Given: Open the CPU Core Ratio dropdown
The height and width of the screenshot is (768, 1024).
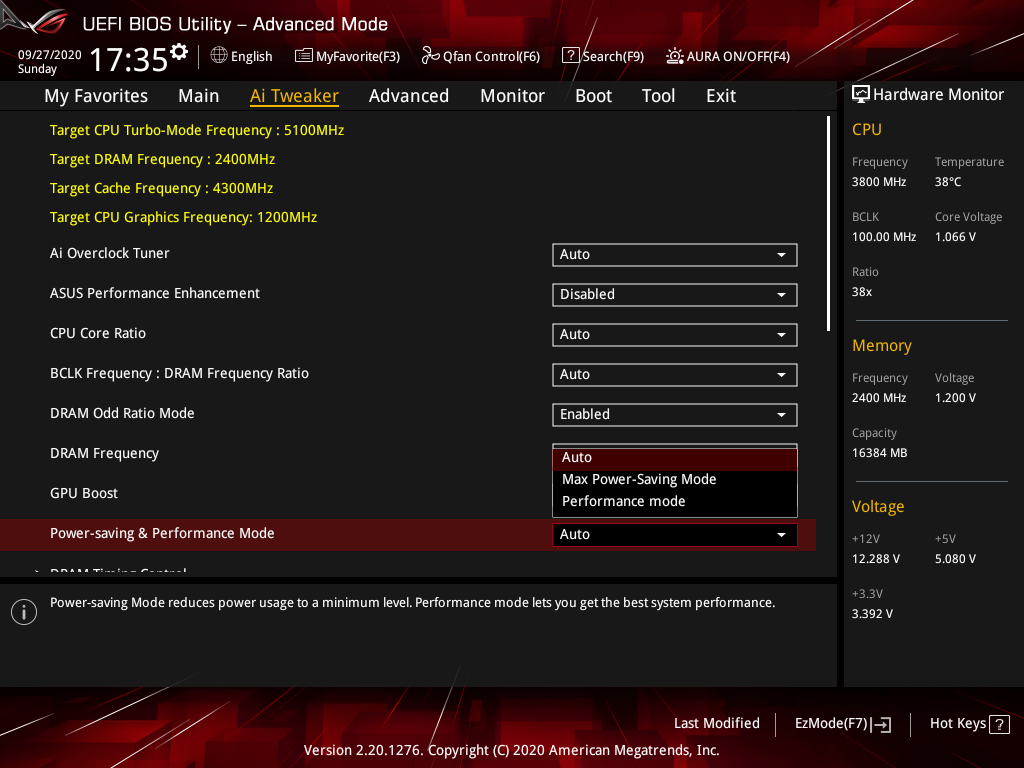Looking at the screenshot, I should coord(675,334).
